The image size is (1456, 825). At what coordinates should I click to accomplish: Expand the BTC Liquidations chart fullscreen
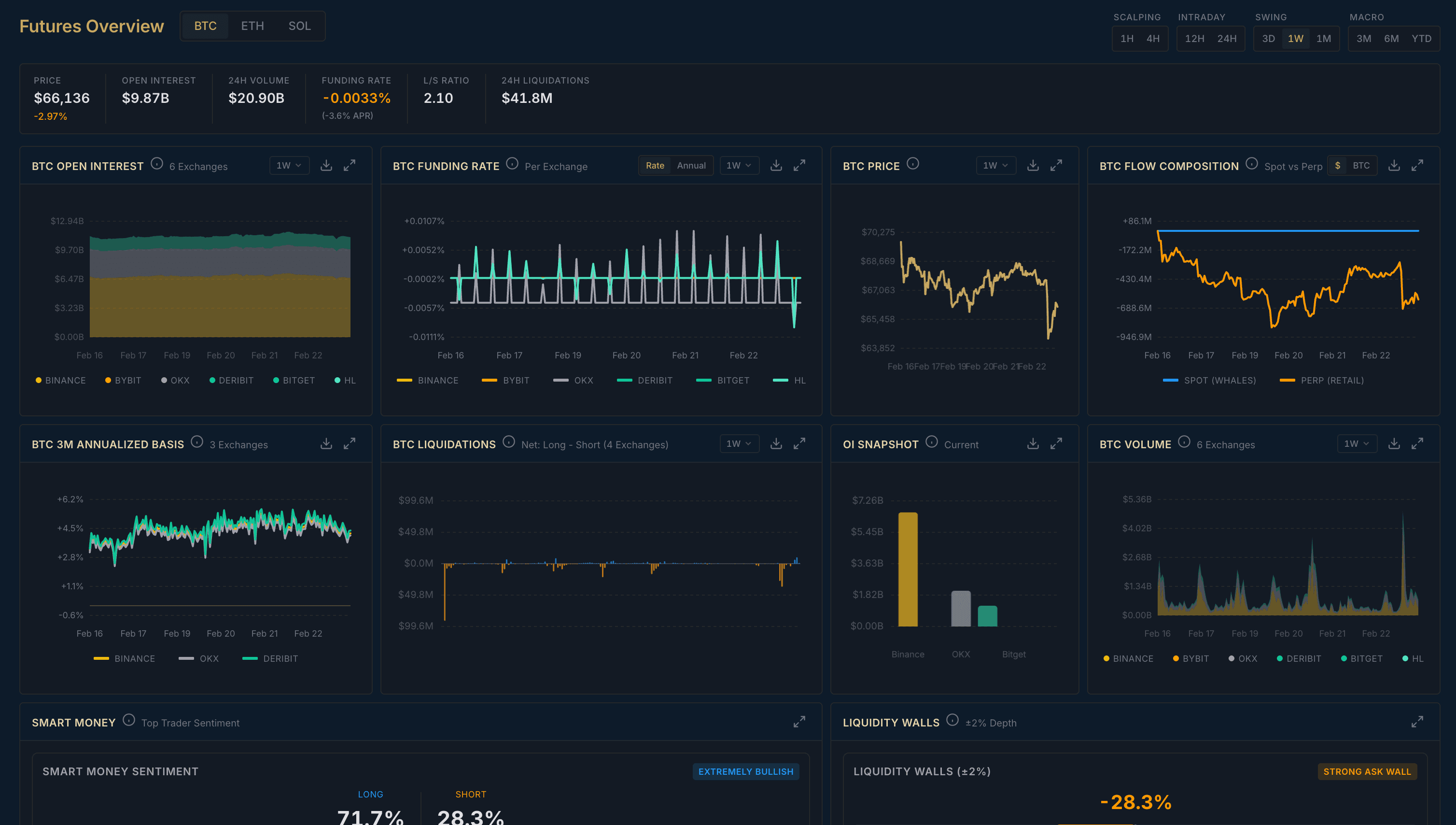coord(799,443)
